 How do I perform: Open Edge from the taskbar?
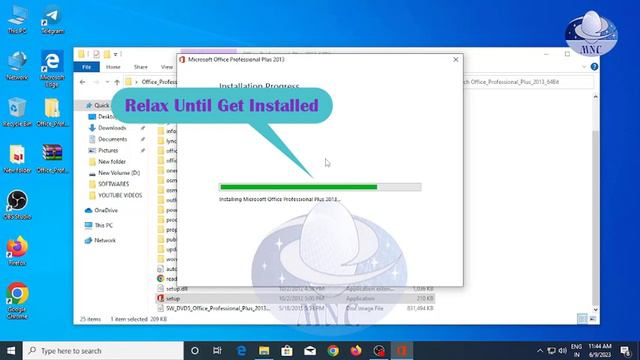(x=241, y=351)
